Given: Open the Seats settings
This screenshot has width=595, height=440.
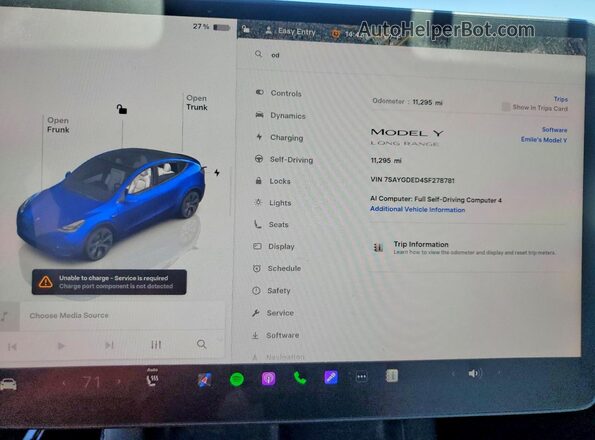Looking at the screenshot, I should click(x=271, y=224).
